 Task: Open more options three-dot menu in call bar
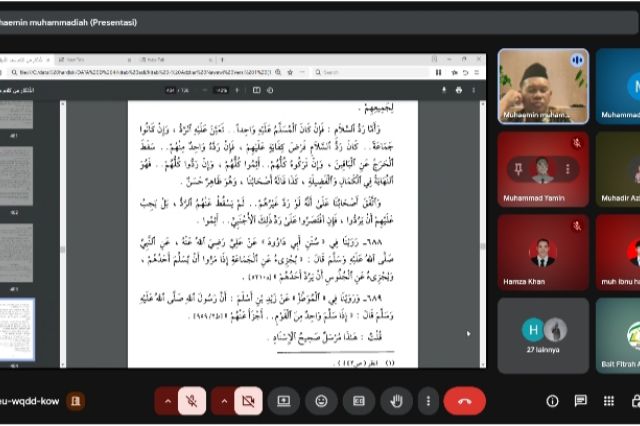(x=428, y=401)
